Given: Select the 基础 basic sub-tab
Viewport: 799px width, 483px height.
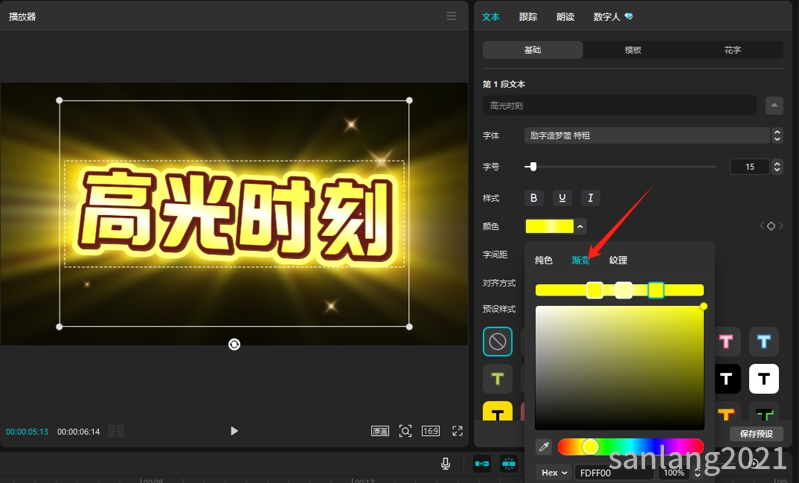Looking at the screenshot, I should 532,50.
